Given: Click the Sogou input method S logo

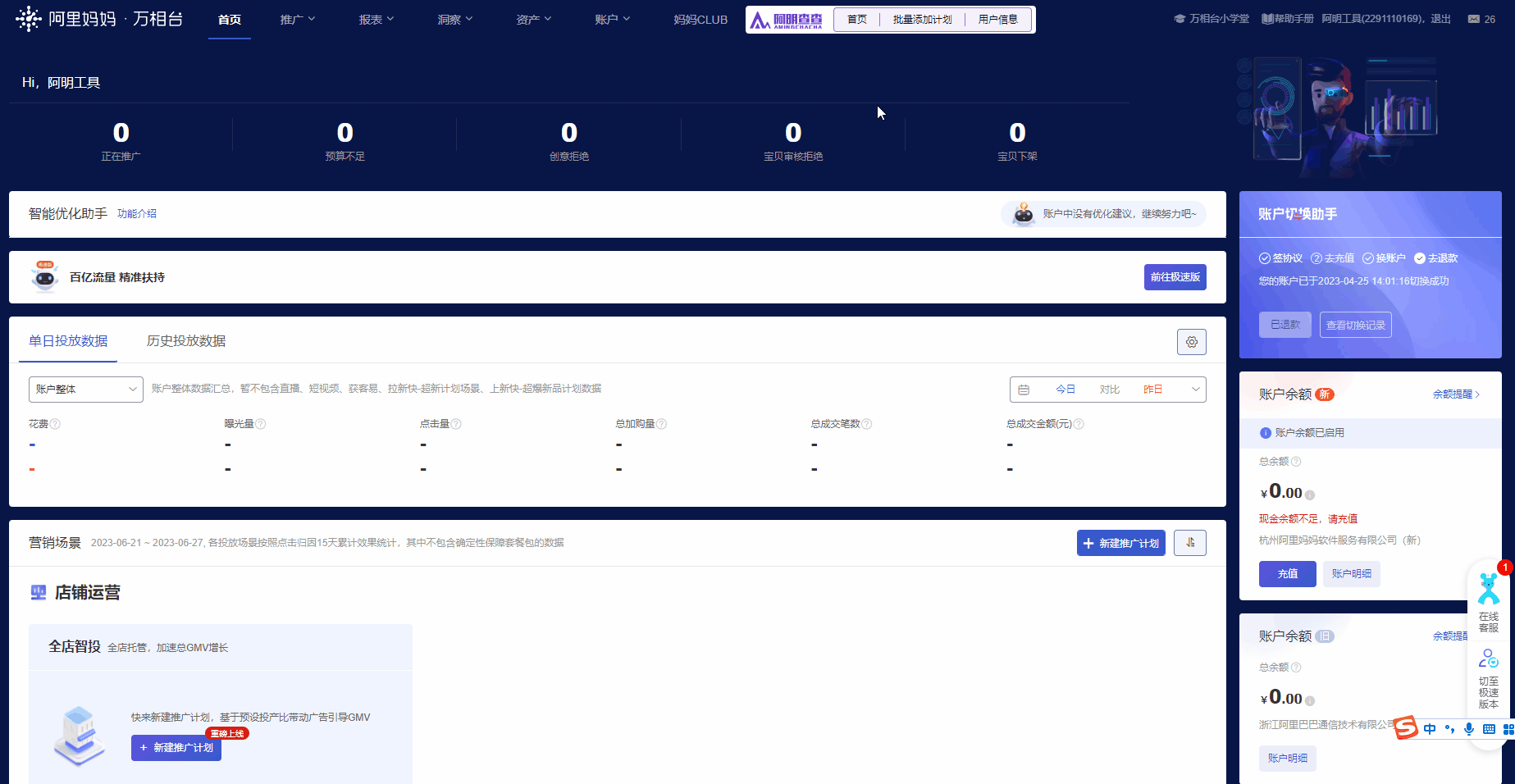Looking at the screenshot, I should [x=1406, y=727].
